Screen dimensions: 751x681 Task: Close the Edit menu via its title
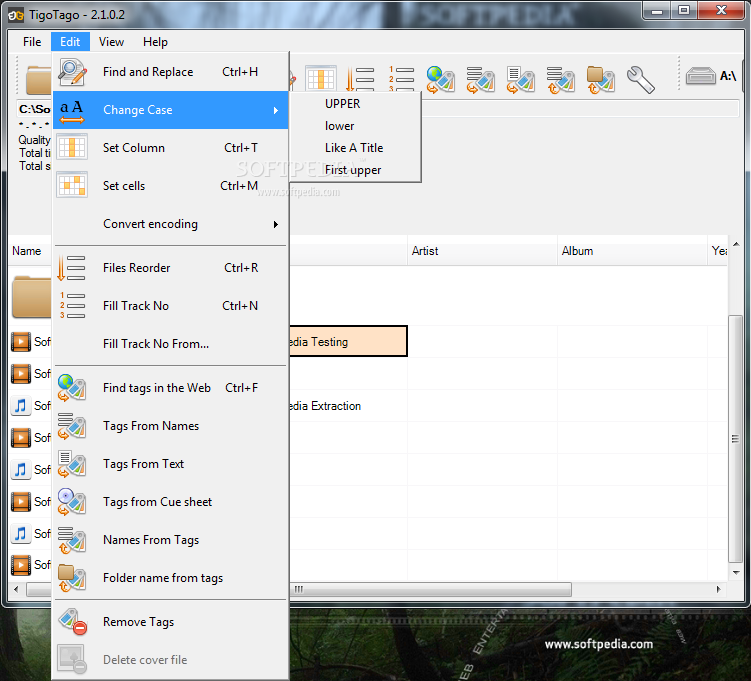click(70, 42)
